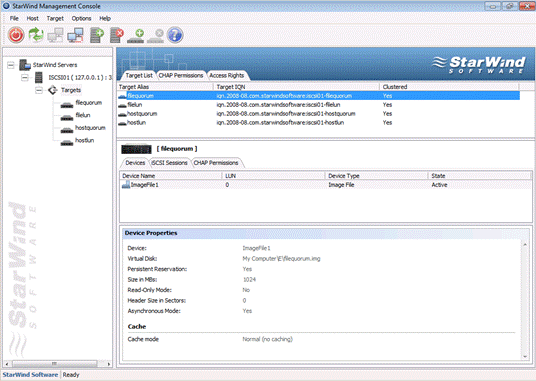
Task: Collapse the StarWind Servers tree node
Action: click(11, 65)
